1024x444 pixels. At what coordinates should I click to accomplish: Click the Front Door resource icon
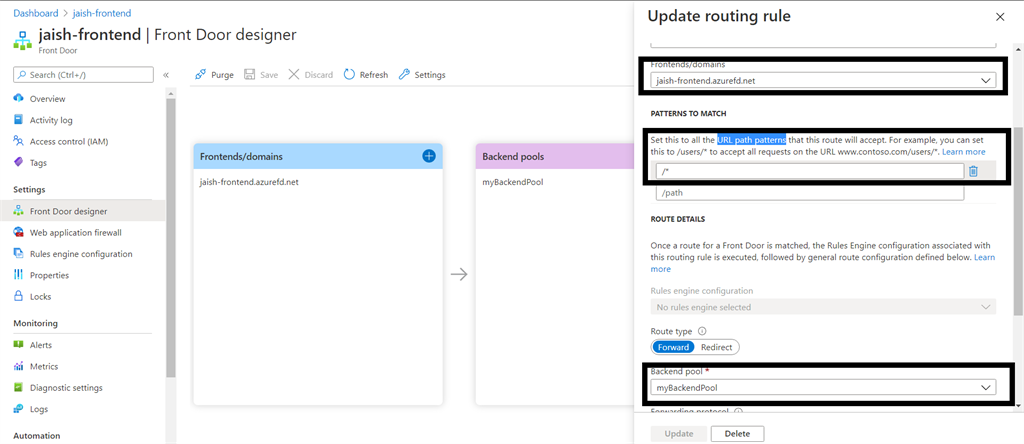tap(23, 39)
